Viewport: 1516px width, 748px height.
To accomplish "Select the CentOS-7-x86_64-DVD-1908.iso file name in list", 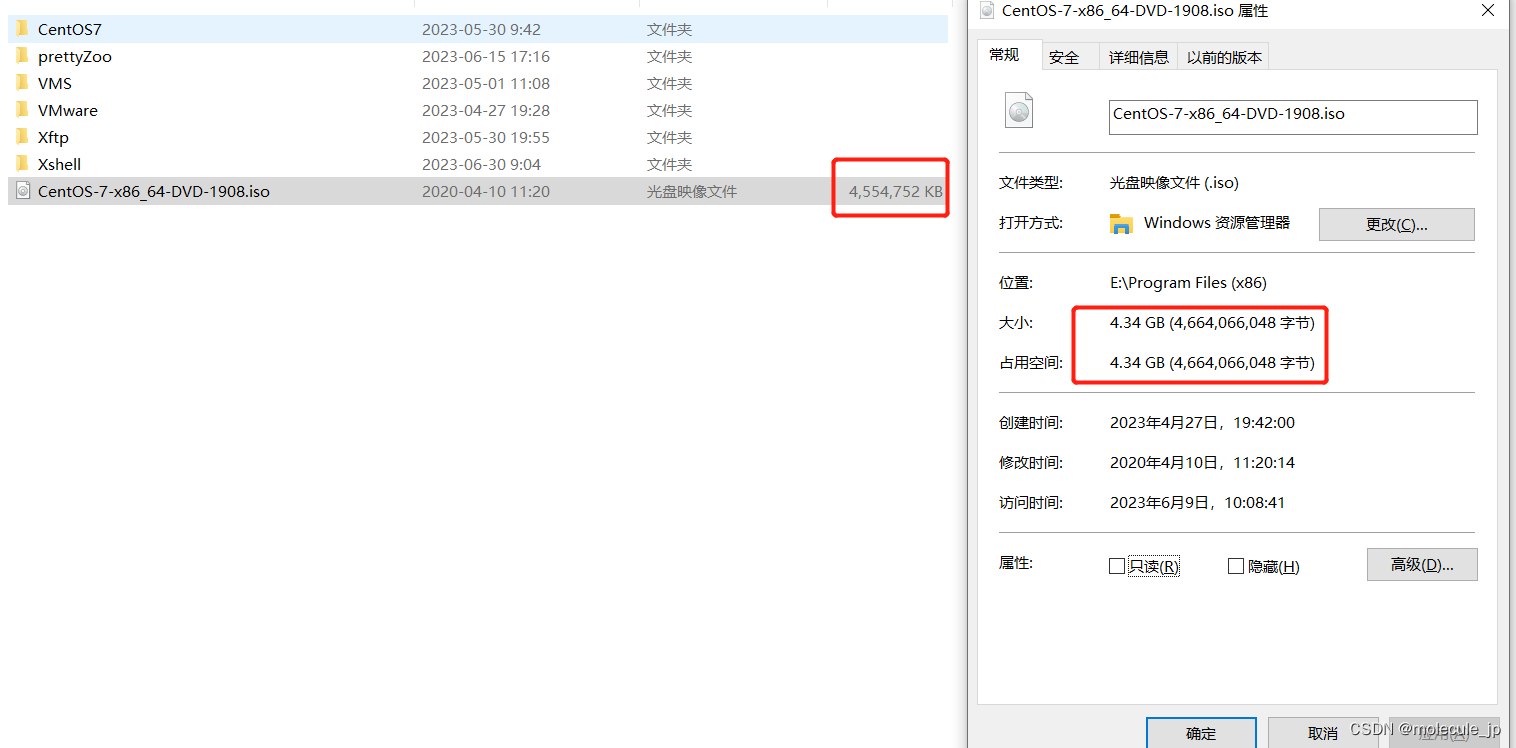I will (154, 191).
